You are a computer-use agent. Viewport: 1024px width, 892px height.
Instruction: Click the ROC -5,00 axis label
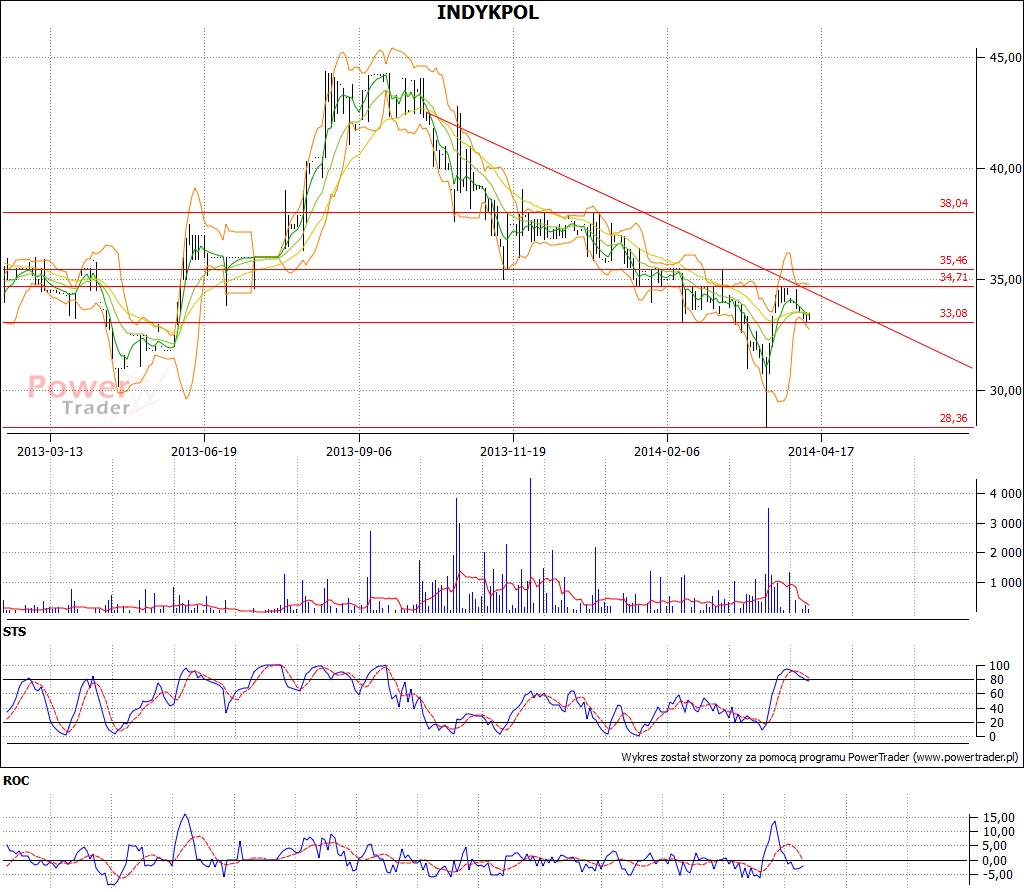click(x=1000, y=874)
